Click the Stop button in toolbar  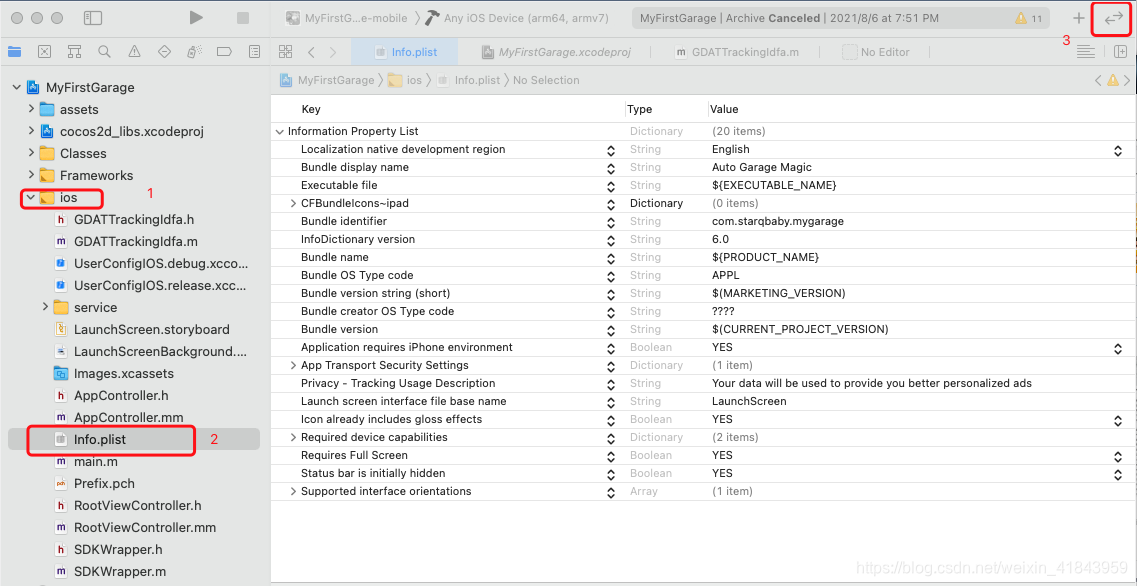pos(243,17)
